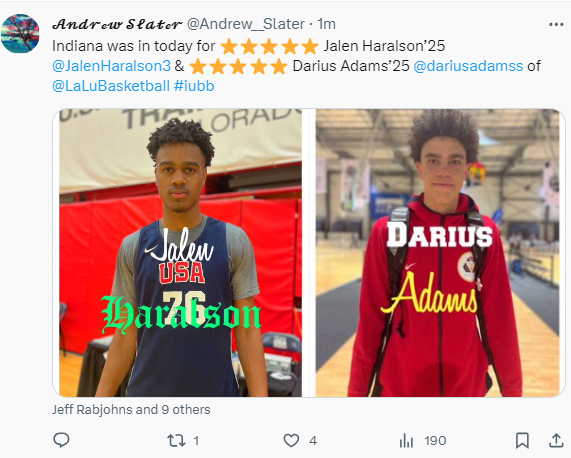571x458 pixels.
Task: Open the #iubb hashtag
Action: (x=194, y=86)
